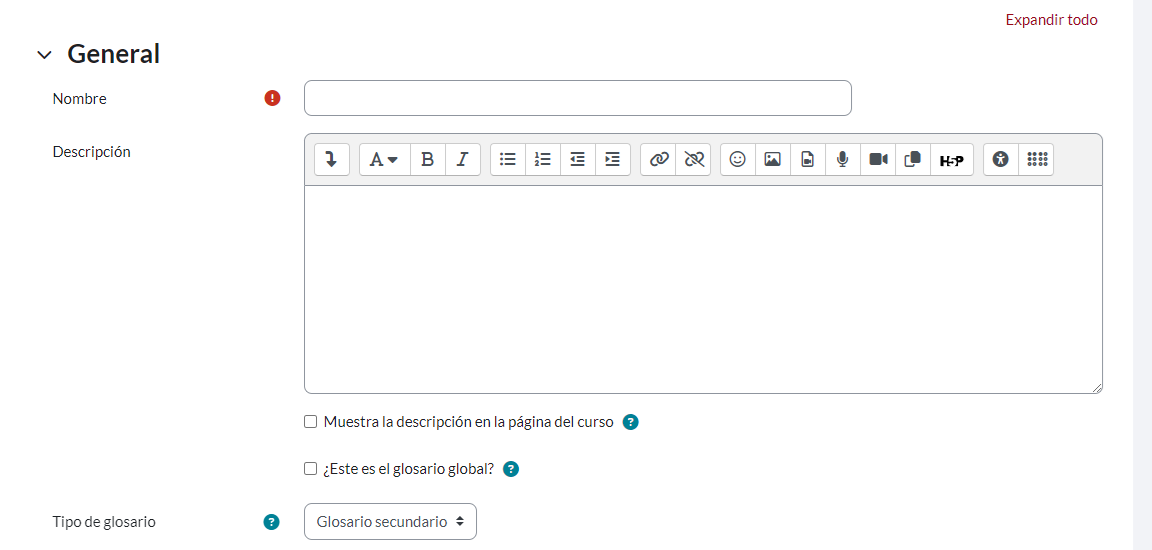This screenshot has width=1152, height=550.
Task: Insert H5P content
Action: (x=951, y=159)
